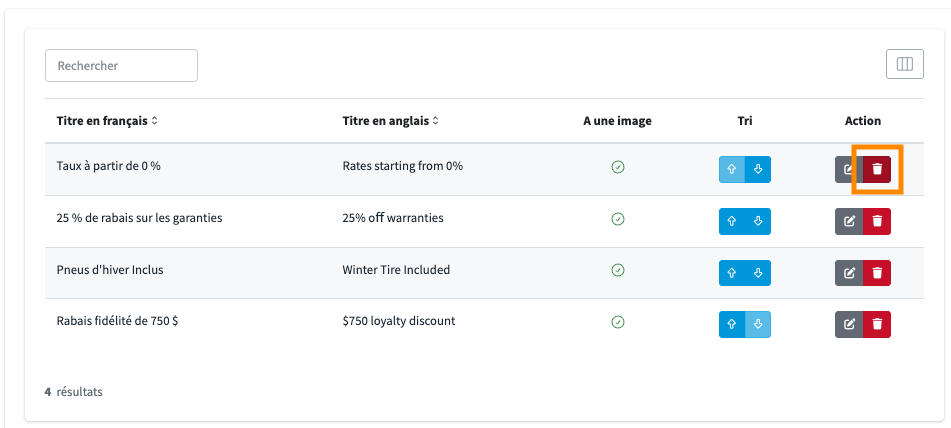Move "25 % de rabais" row up

pos(732,221)
